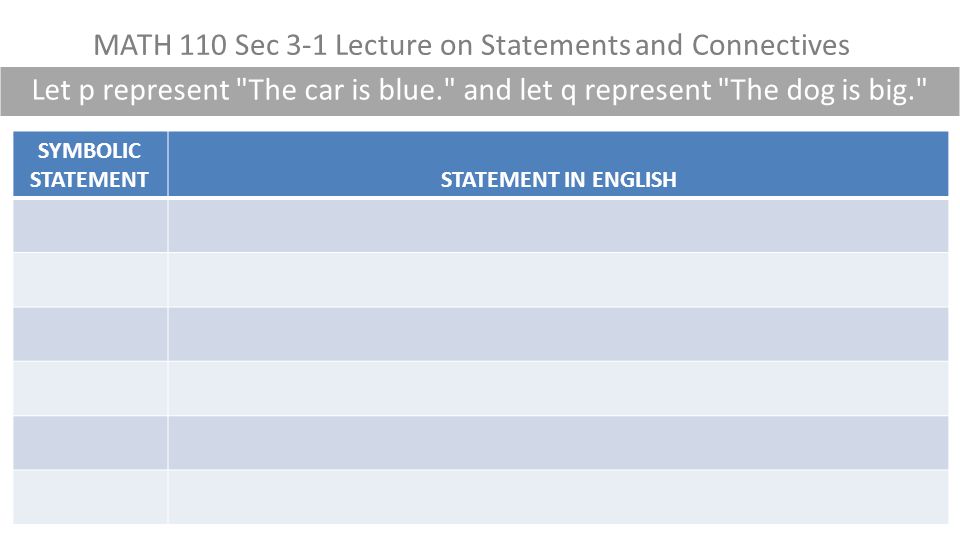Select the STATEMENT IN ENGLISH column header
Viewport: 960px width, 540px height.
point(558,164)
